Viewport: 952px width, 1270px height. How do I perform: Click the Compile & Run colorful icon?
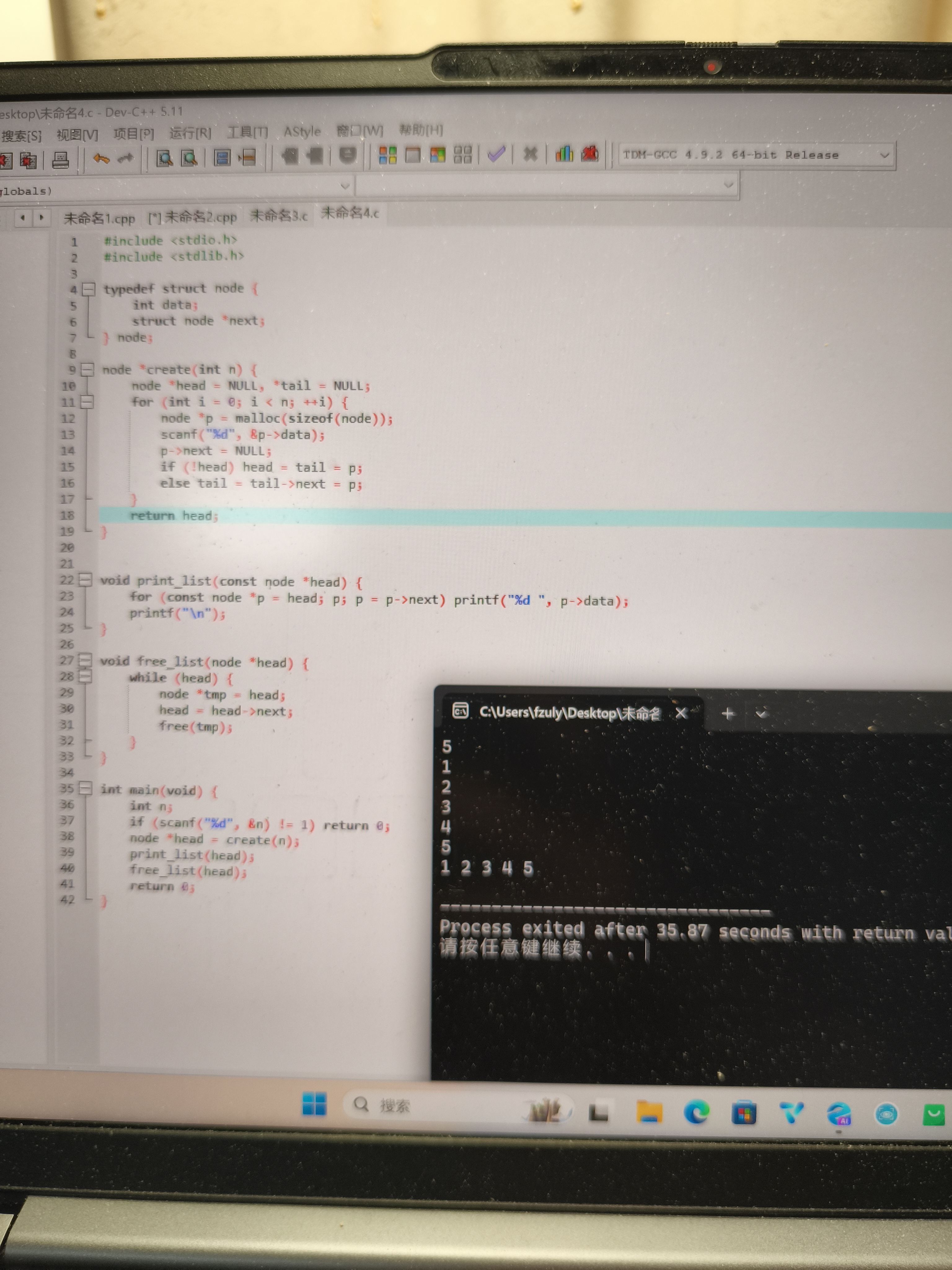(438, 155)
